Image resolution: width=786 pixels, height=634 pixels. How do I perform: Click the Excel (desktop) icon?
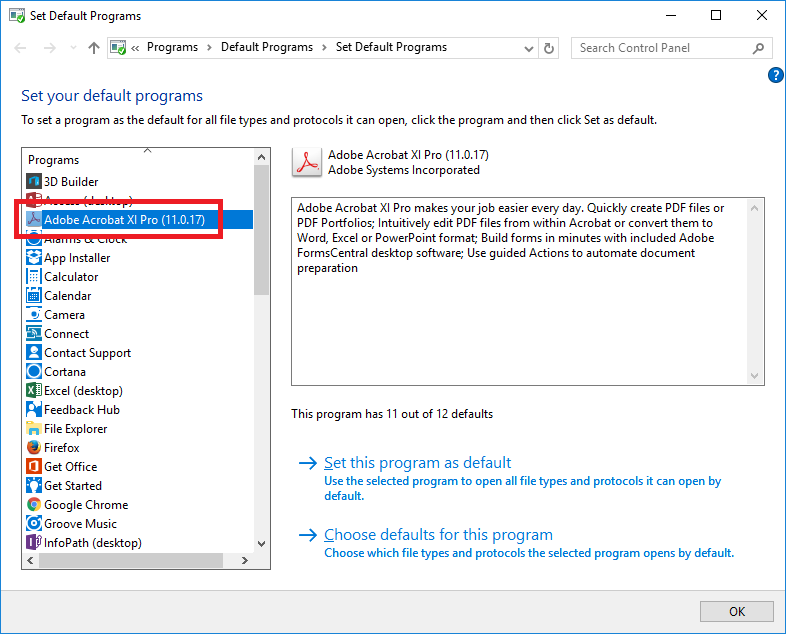point(34,390)
